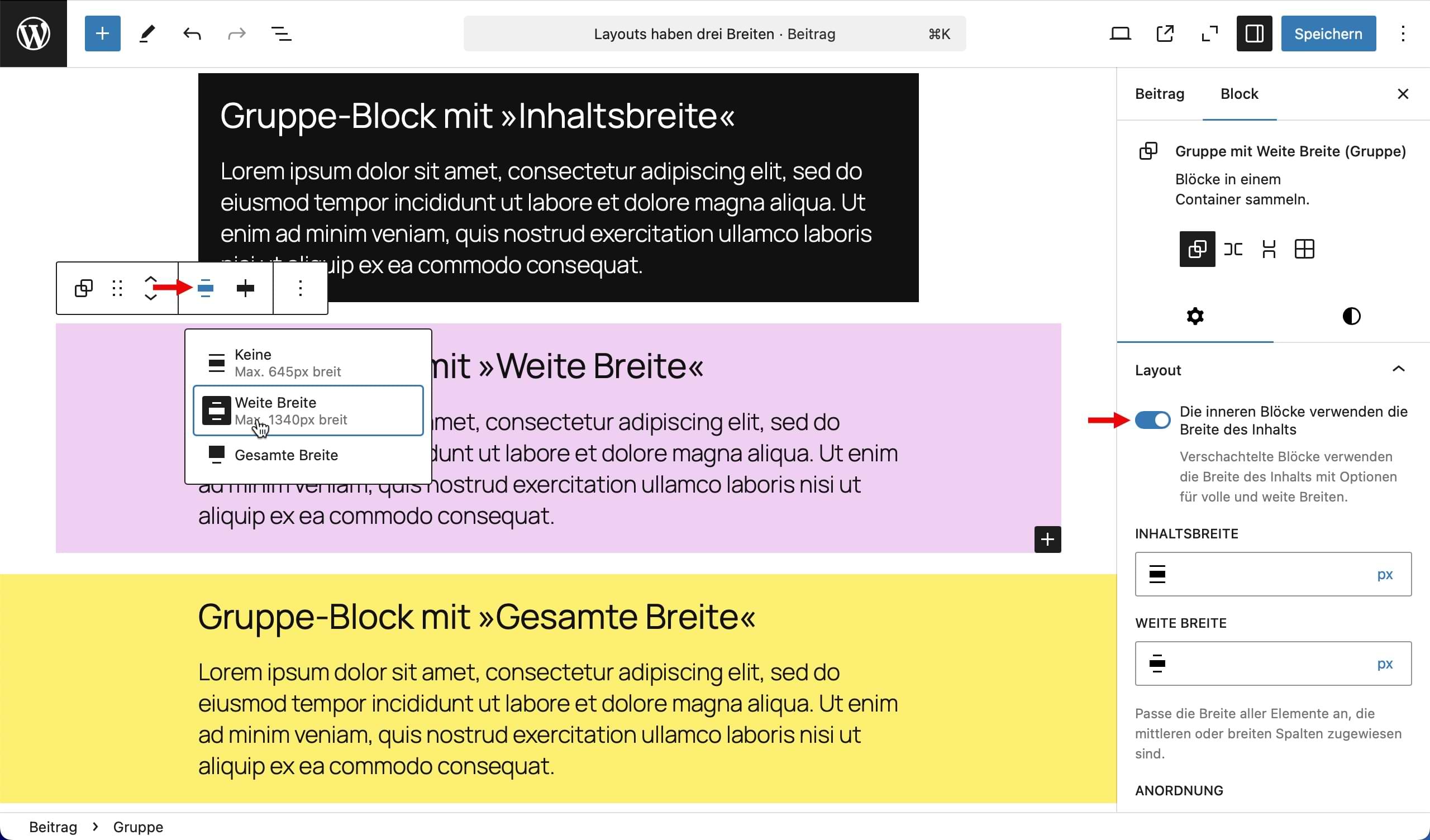
Task: Select the Stack variation icon for the group
Action: tap(1269, 249)
